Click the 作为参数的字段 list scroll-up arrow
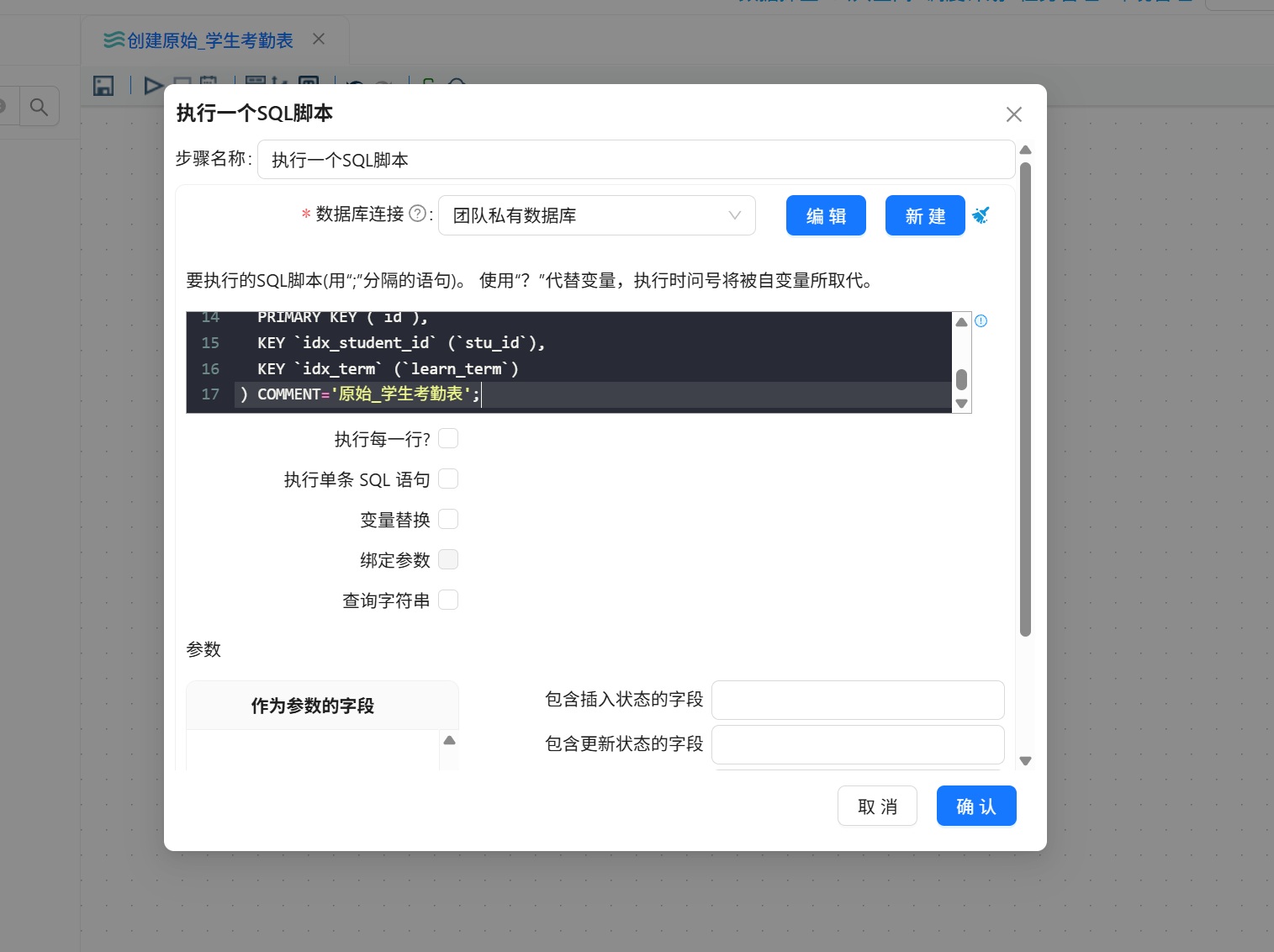This screenshot has height=952, width=1274. 449,741
